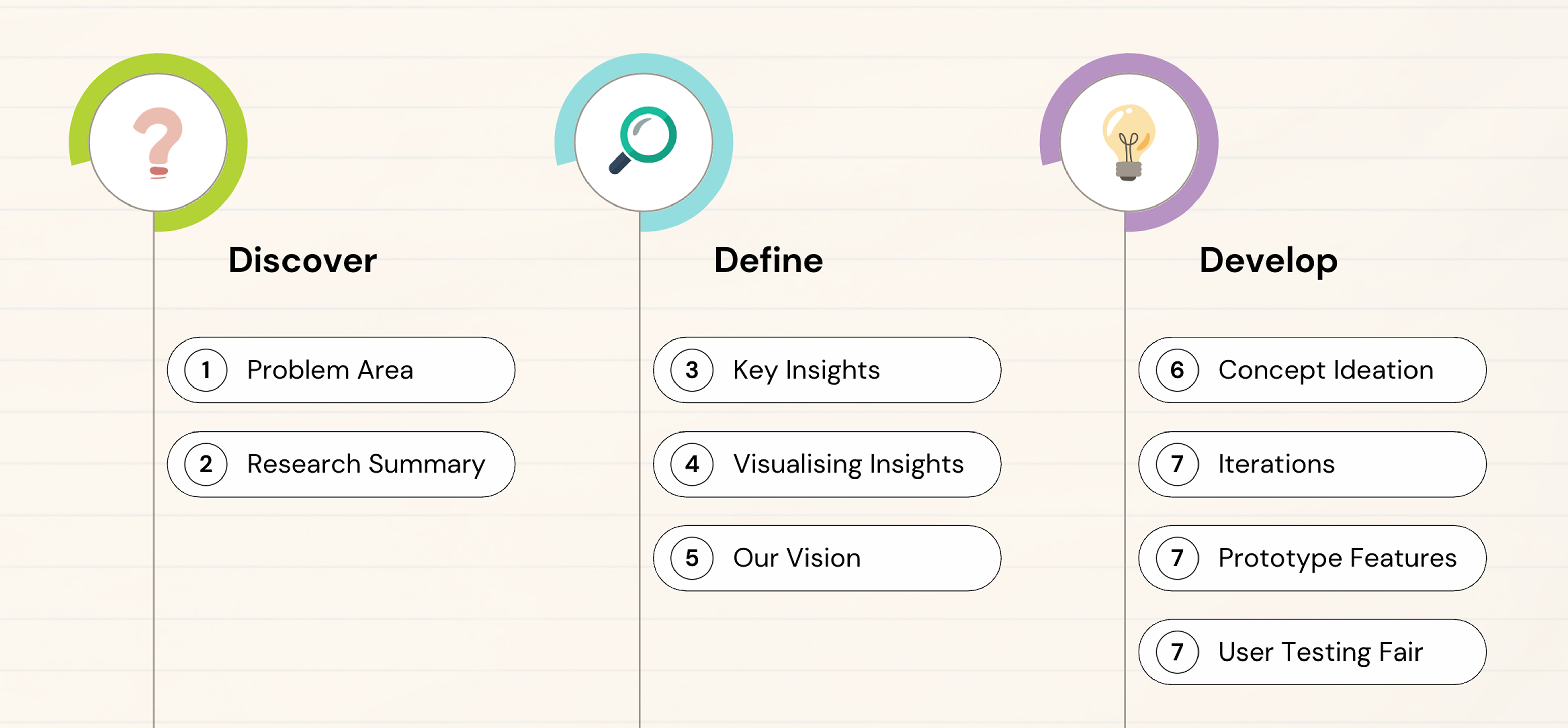Open the Problem Area section
Viewport: 1568px width, 728px height.
point(341,370)
